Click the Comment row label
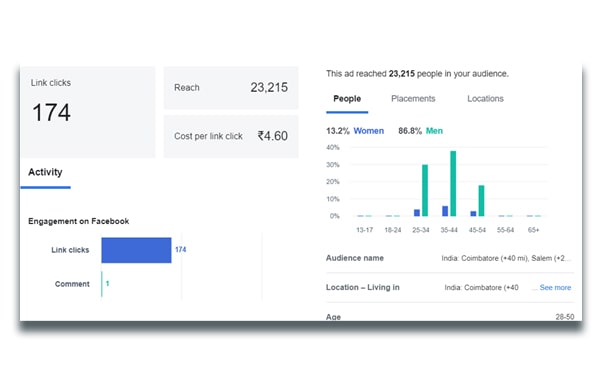 click(x=72, y=284)
